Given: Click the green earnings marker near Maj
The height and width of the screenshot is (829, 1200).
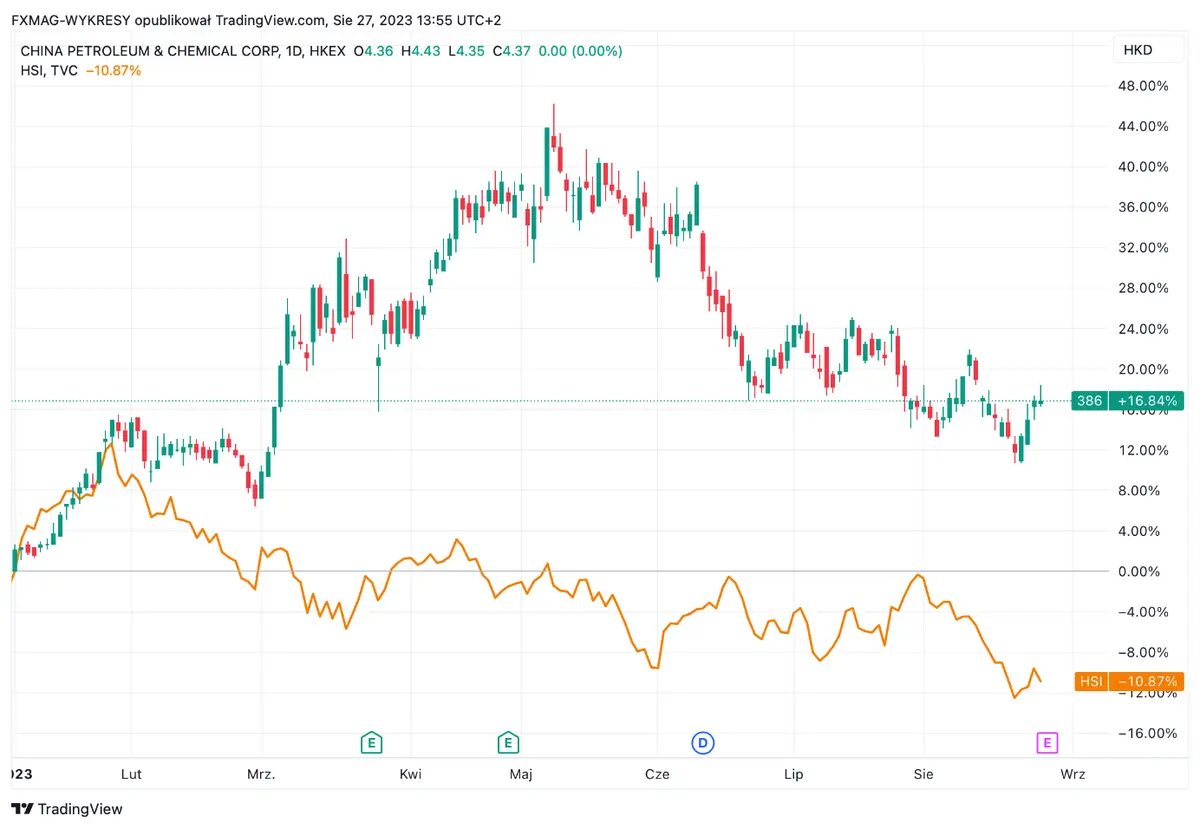Looking at the screenshot, I should pyautogui.click(x=508, y=743).
